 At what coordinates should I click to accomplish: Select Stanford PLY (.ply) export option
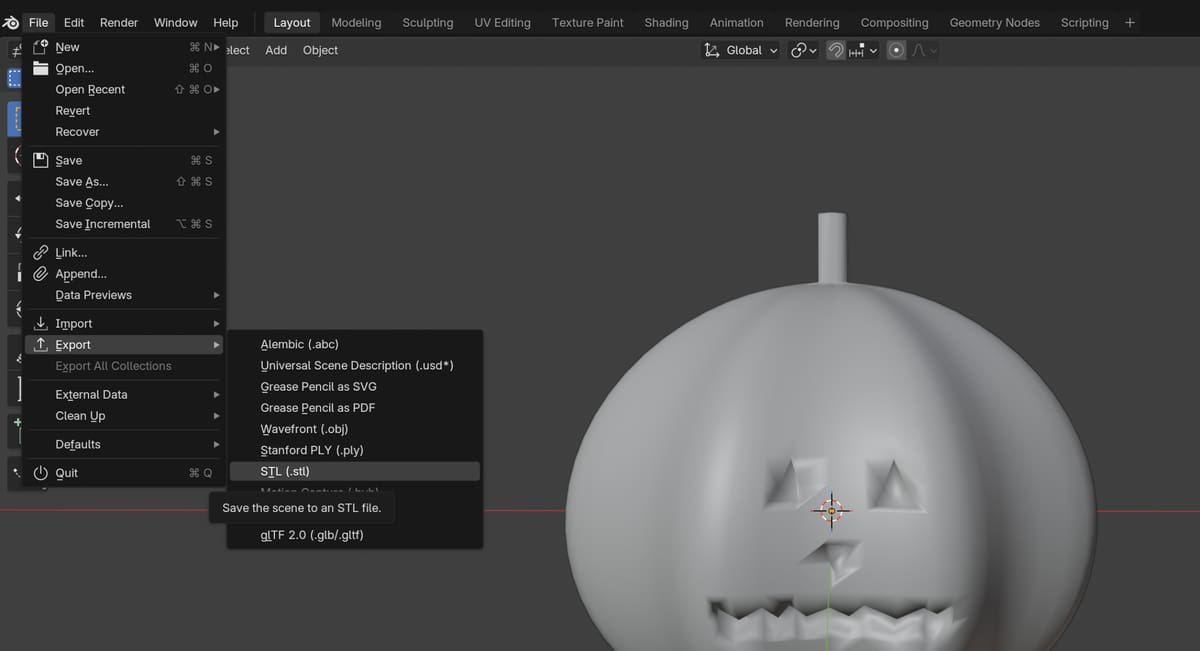[x=355, y=450]
